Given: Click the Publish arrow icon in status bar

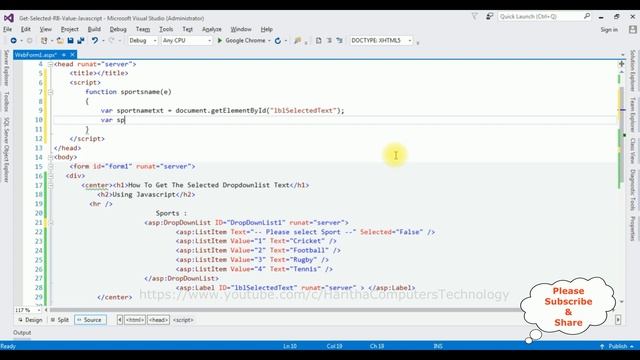Looking at the screenshot, I should pyautogui.click(x=602, y=346).
